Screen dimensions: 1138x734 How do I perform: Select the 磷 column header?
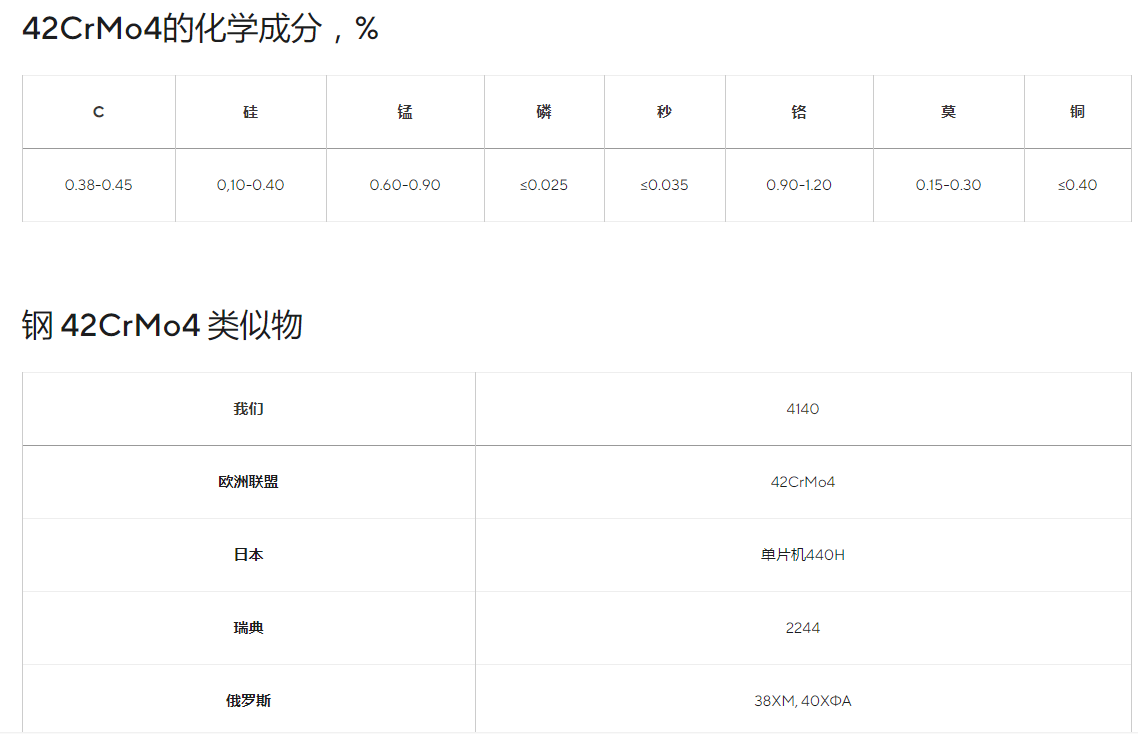point(544,111)
